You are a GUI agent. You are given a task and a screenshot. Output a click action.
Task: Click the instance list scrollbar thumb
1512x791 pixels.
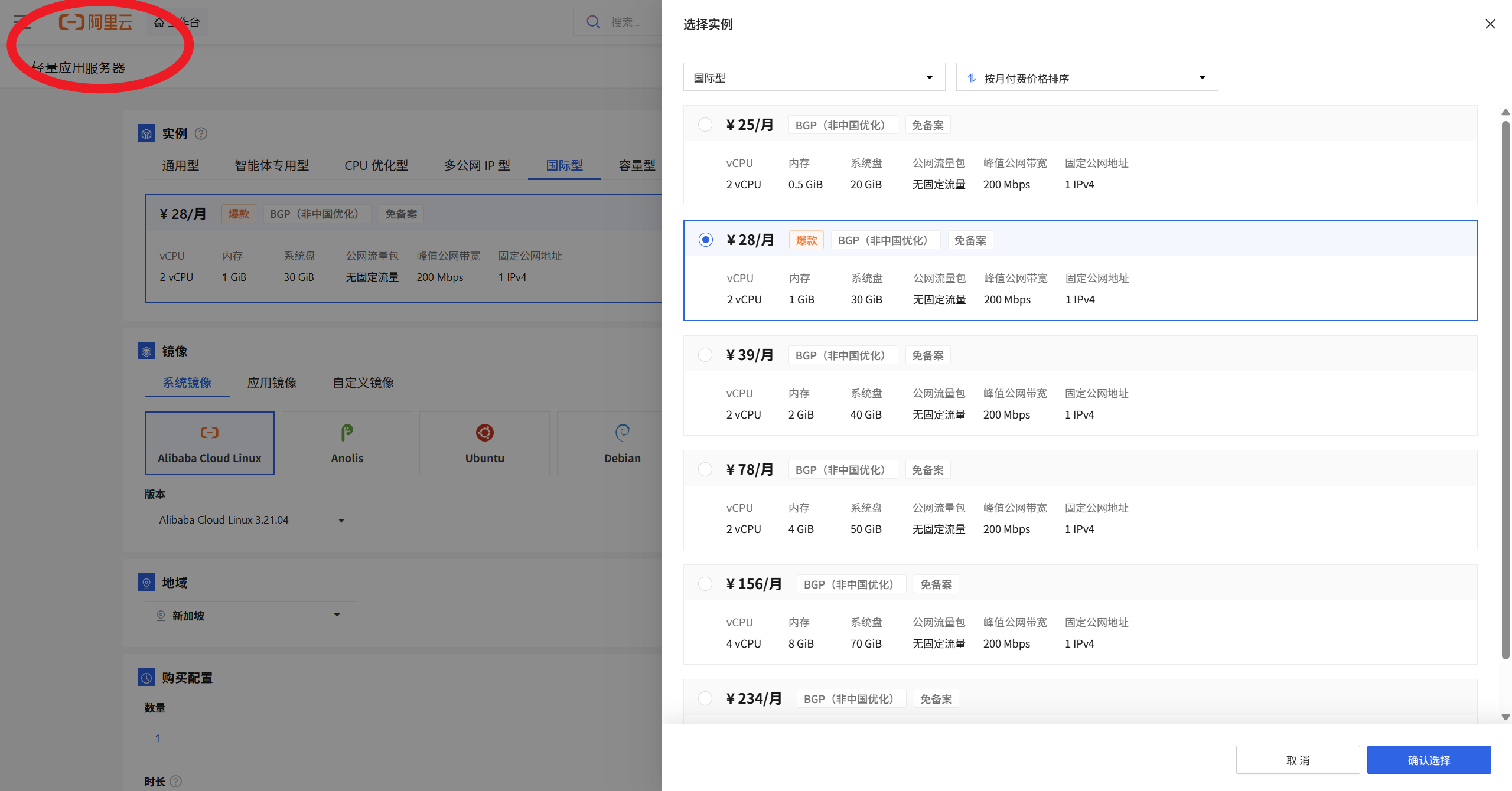(x=1506, y=390)
